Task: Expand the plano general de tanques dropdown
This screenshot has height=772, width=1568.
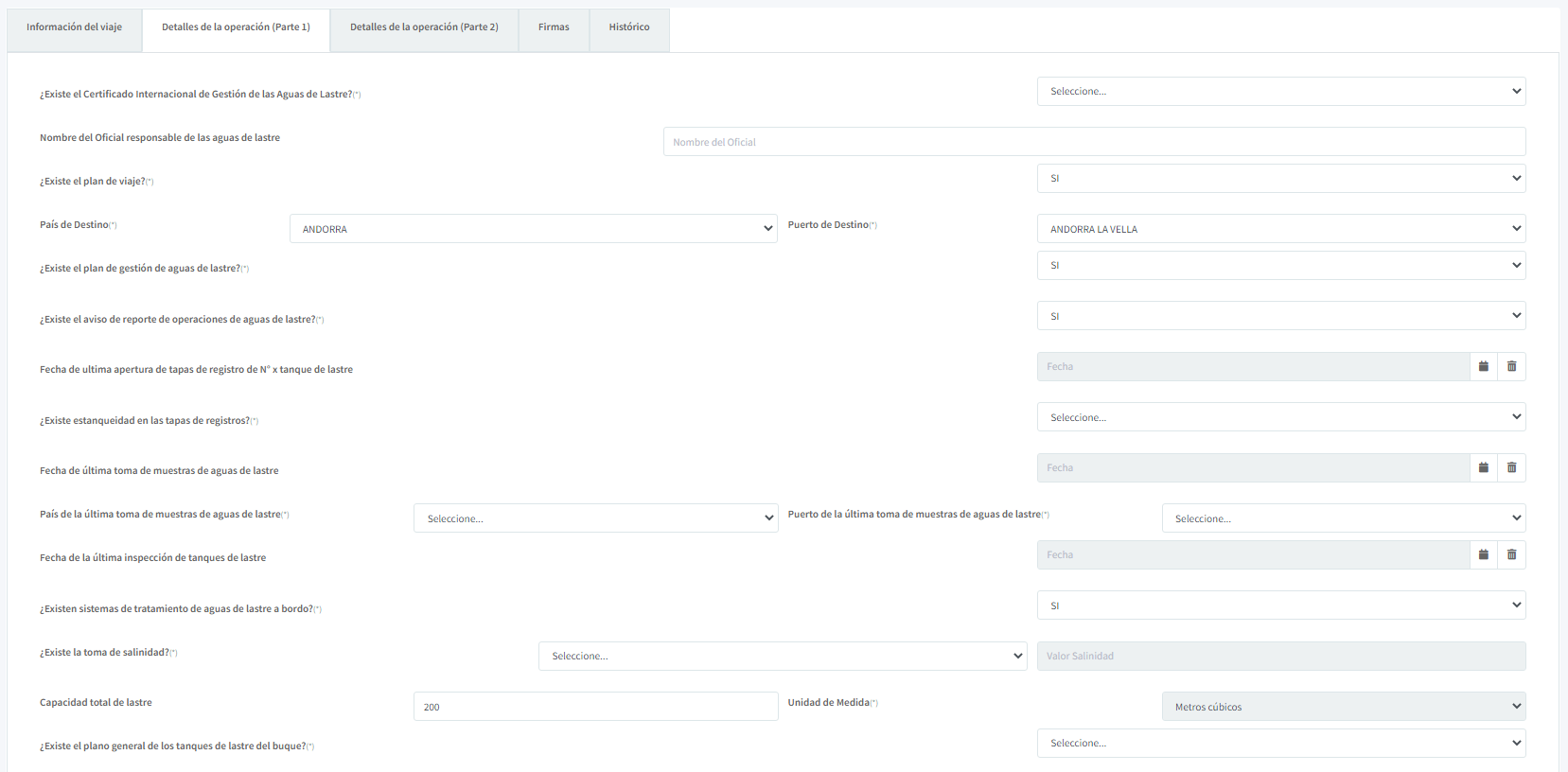Action: pos(1280,744)
